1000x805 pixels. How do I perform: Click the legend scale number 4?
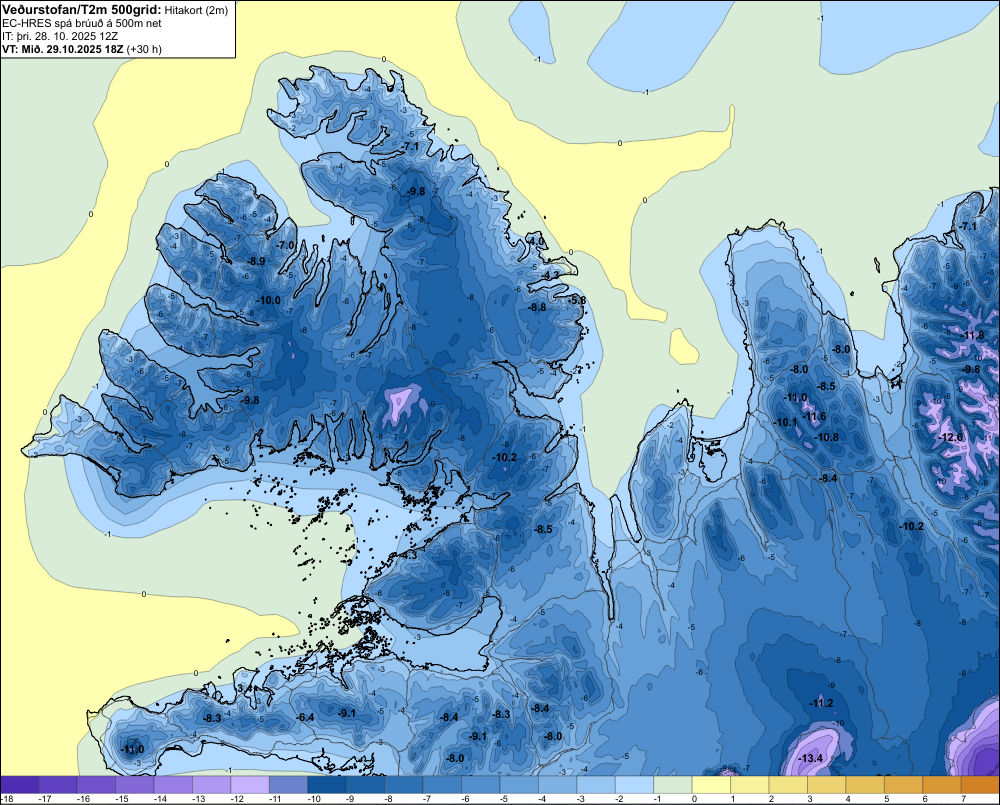click(x=848, y=799)
